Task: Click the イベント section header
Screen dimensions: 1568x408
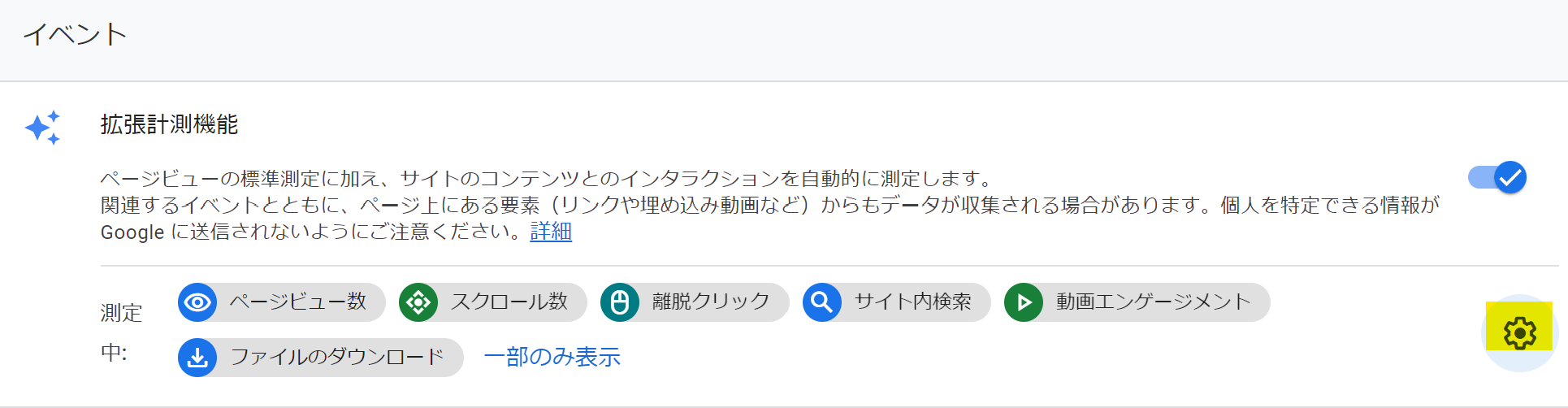Action: (75, 34)
